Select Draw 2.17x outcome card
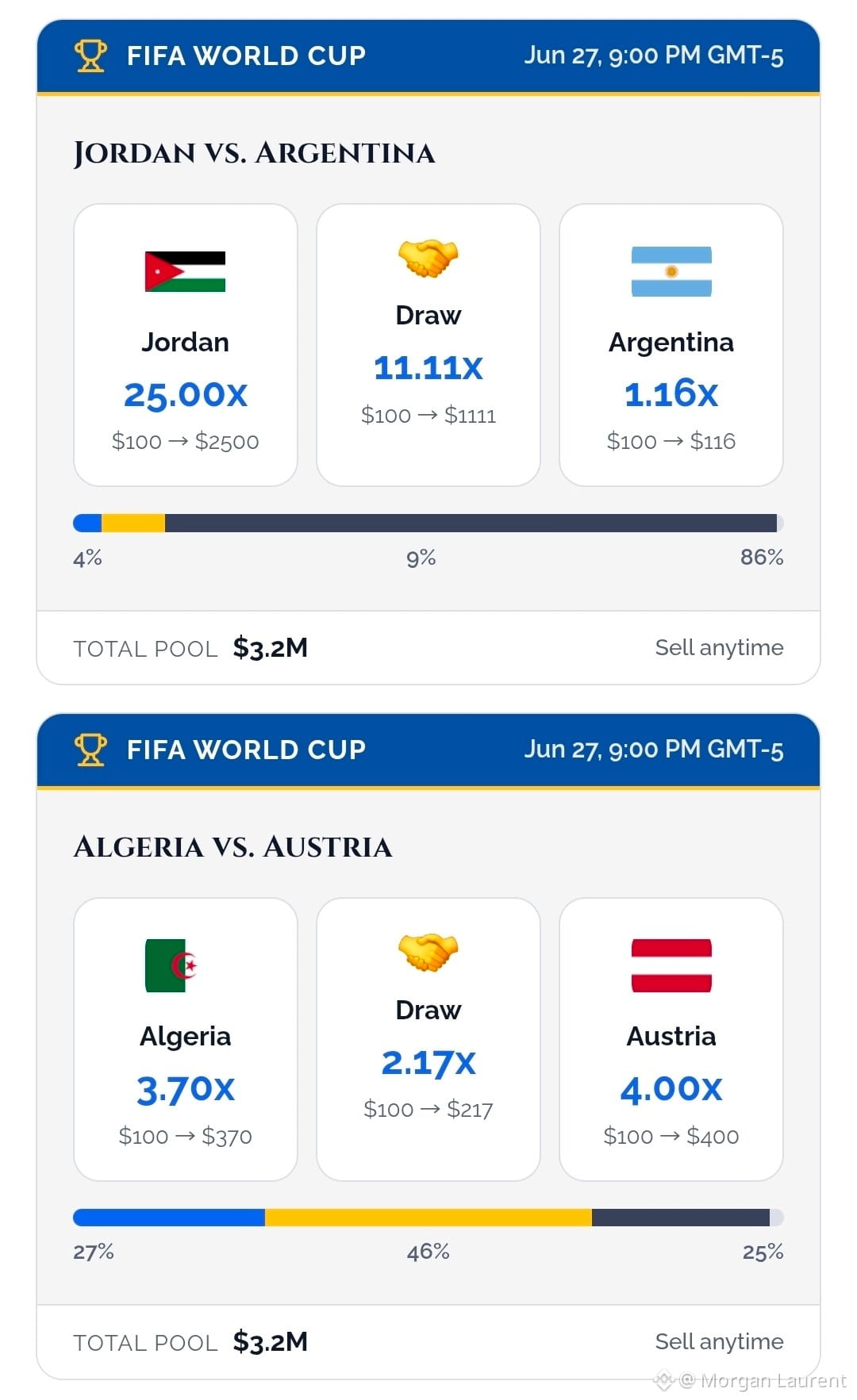The width and height of the screenshot is (857, 1400). click(x=428, y=1039)
